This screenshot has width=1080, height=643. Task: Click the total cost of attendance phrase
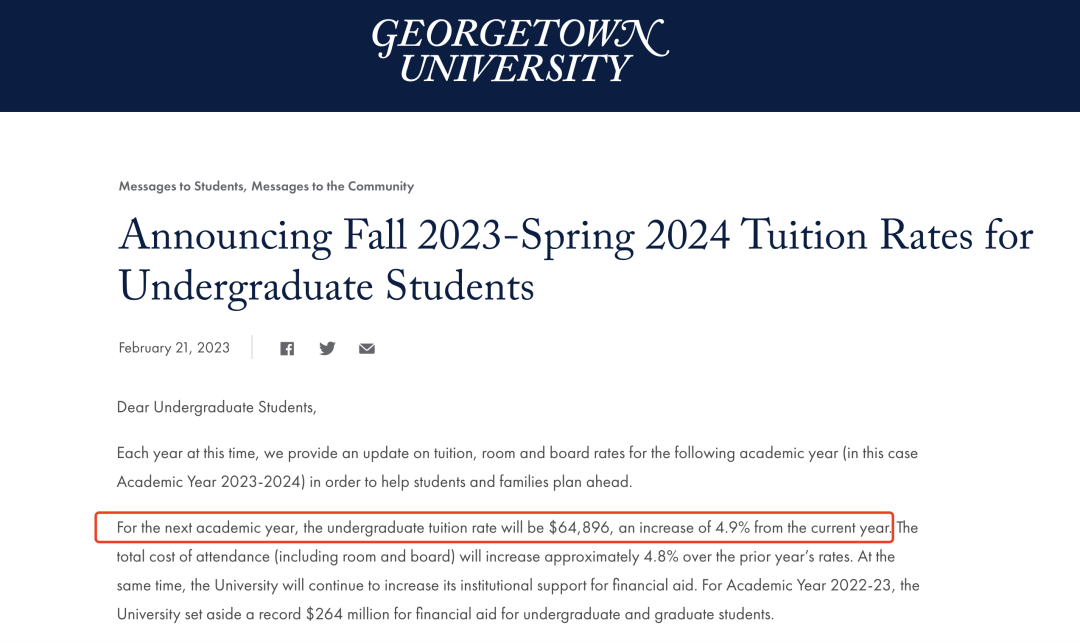(x=193, y=556)
